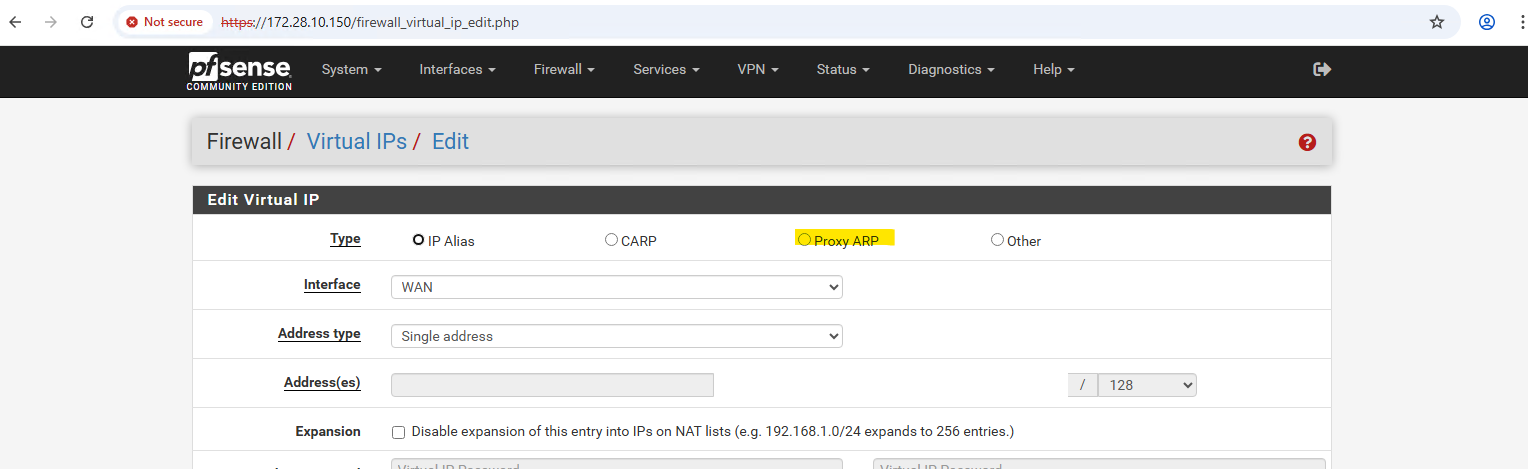Screen dimensions: 1528x469
Task: Reload the page with the refresh icon
Action: pos(87,22)
